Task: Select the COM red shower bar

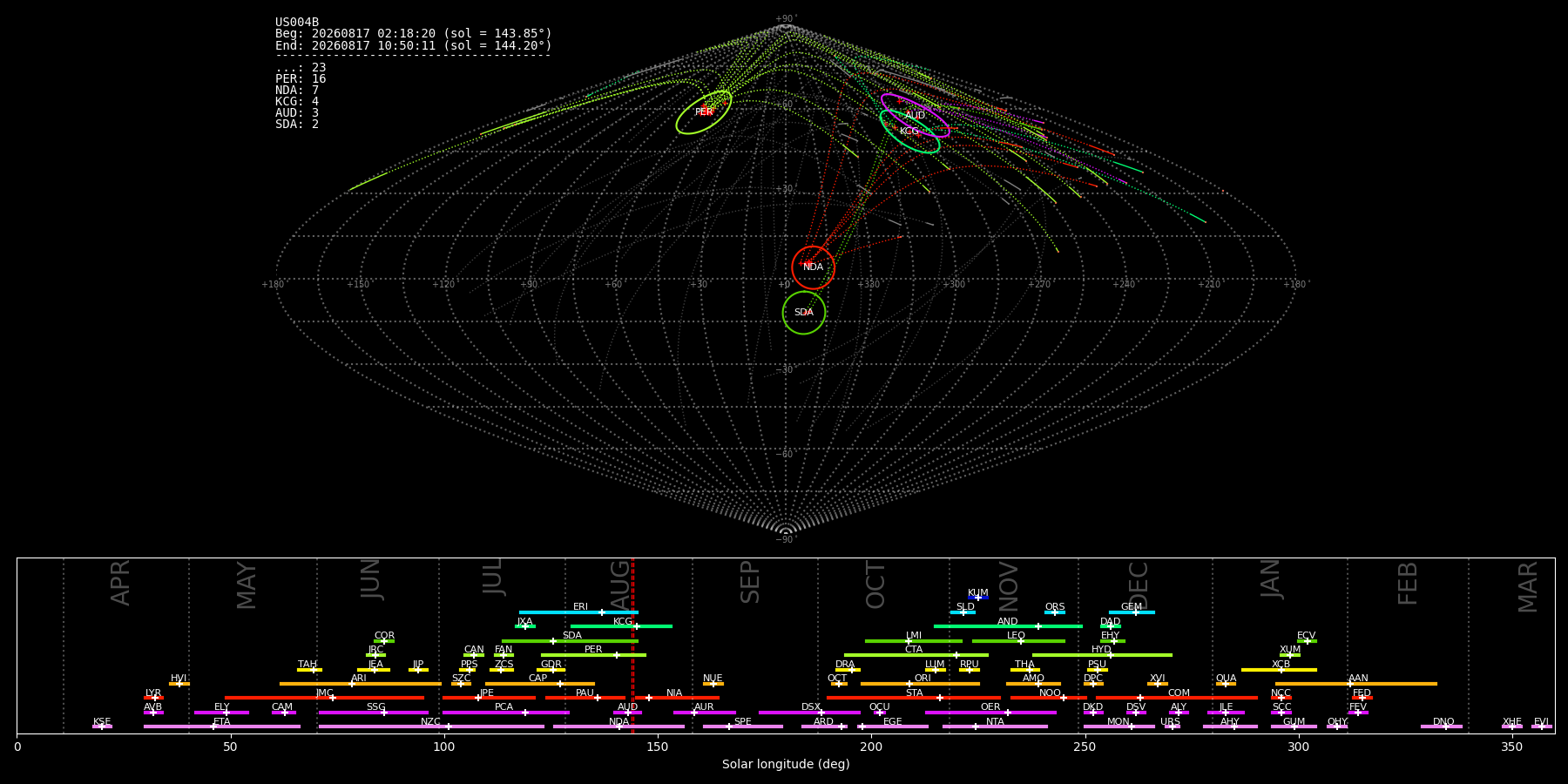Action: (x=1178, y=698)
